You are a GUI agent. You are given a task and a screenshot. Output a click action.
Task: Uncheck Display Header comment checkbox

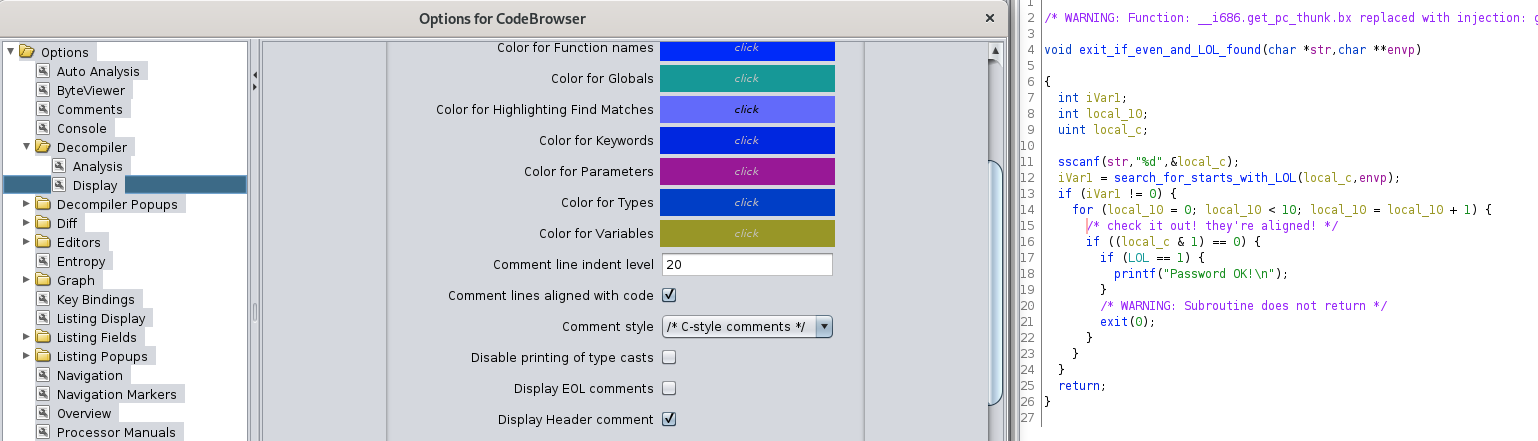(x=669, y=419)
